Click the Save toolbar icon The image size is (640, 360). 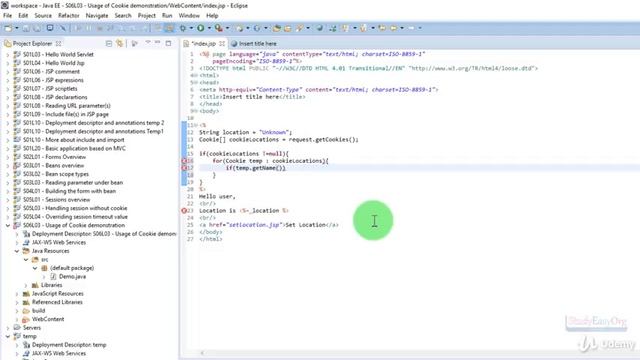(x=26, y=28)
